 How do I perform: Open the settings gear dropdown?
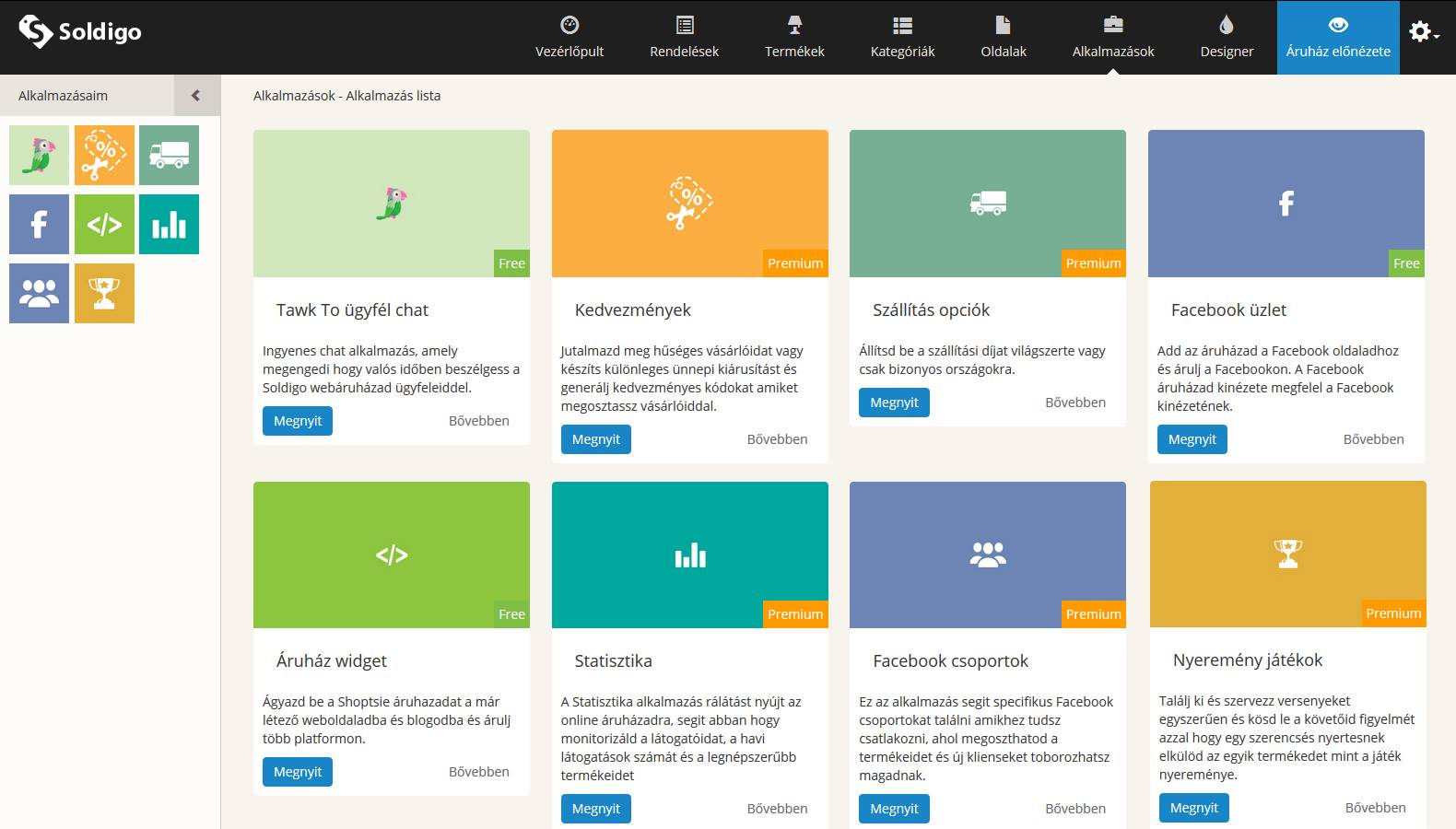click(x=1424, y=32)
